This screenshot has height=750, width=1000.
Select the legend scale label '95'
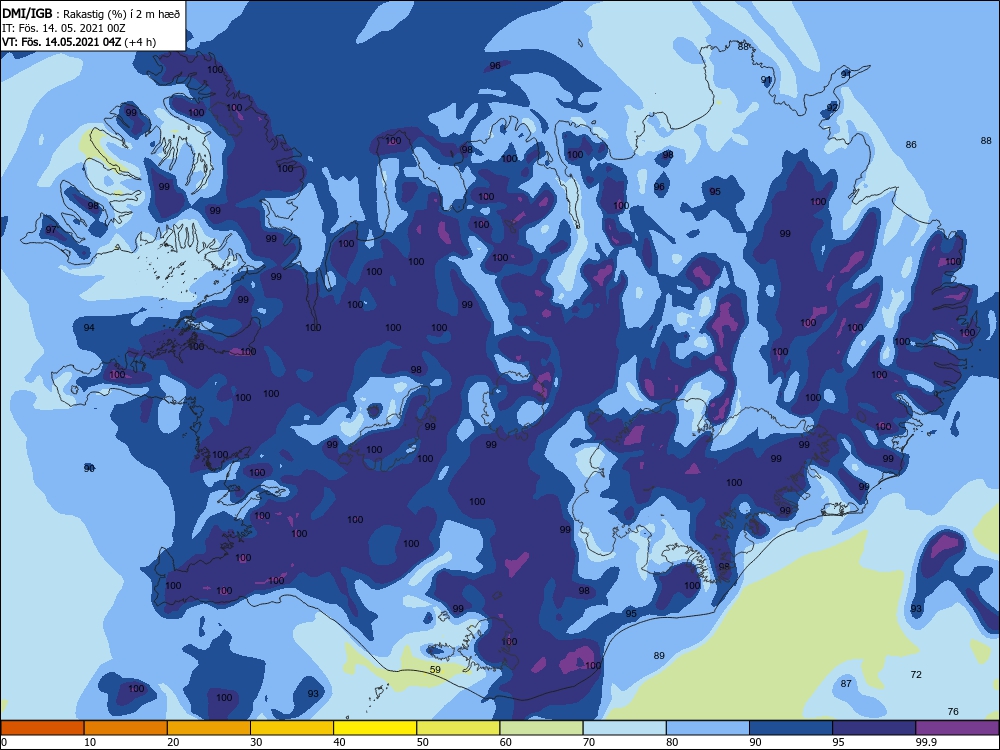(x=839, y=742)
